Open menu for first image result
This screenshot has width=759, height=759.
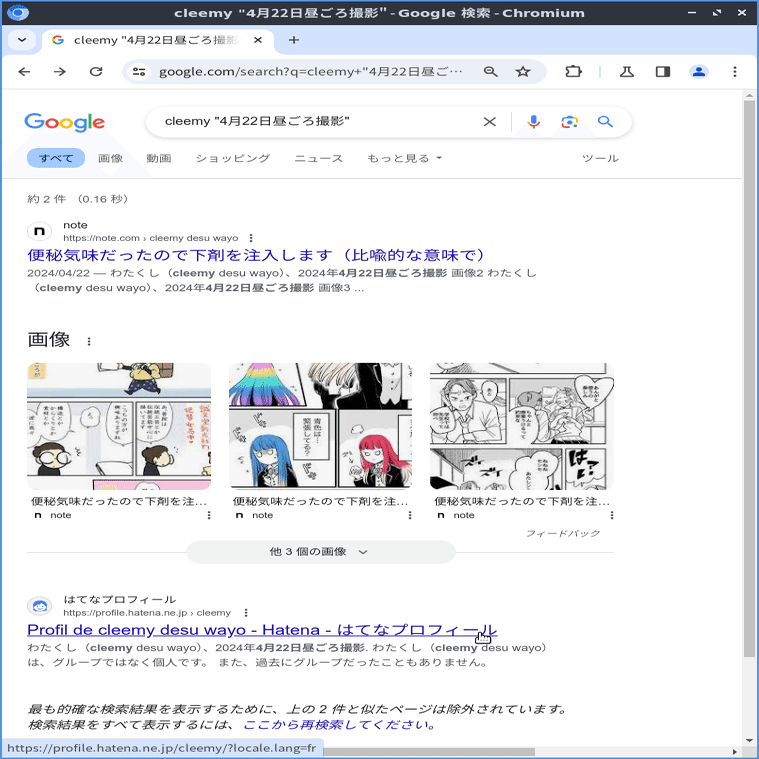coord(209,515)
